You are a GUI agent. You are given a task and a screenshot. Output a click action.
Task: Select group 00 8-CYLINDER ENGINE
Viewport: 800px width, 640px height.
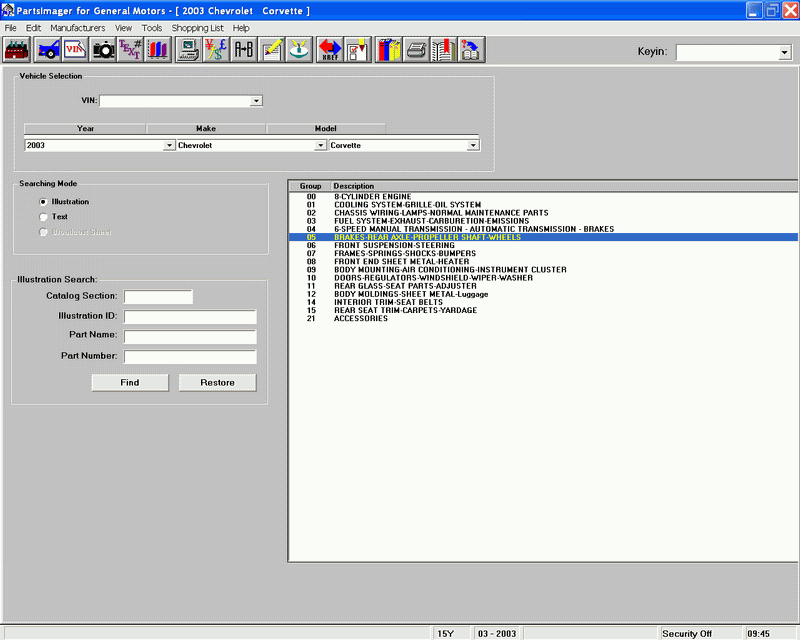pos(543,196)
